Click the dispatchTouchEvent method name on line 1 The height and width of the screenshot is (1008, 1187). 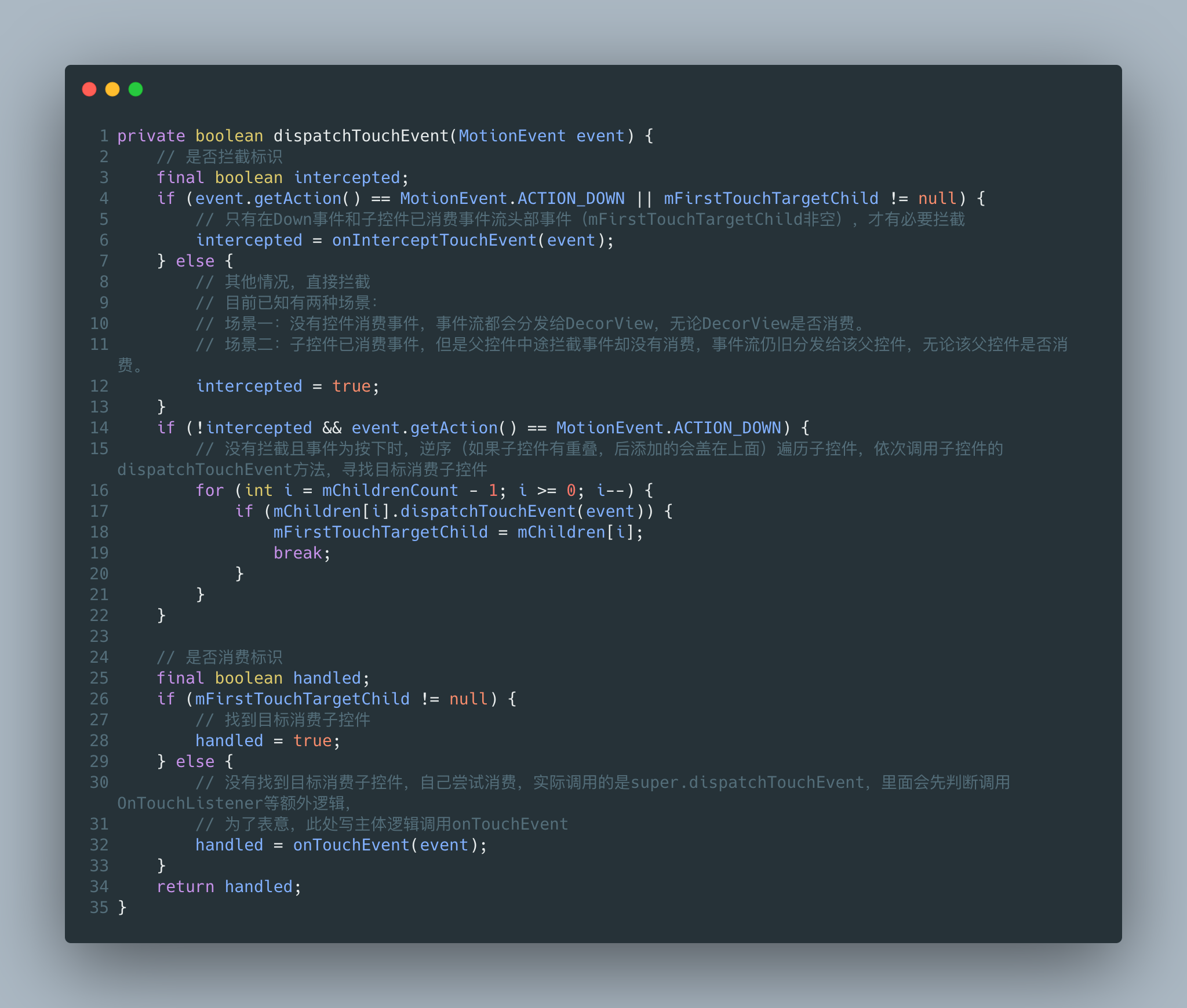point(361,136)
